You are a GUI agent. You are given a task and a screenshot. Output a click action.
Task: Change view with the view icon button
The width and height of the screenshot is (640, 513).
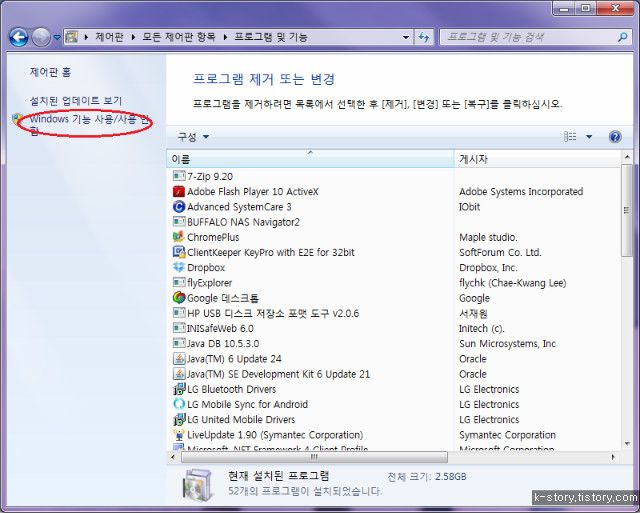click(570, 137)
